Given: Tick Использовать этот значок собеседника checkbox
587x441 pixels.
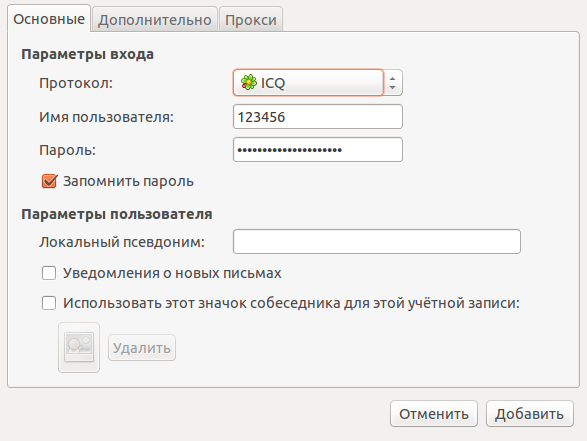Looking at the screenshot, I should pyautogui.click(x=49, y=303).
